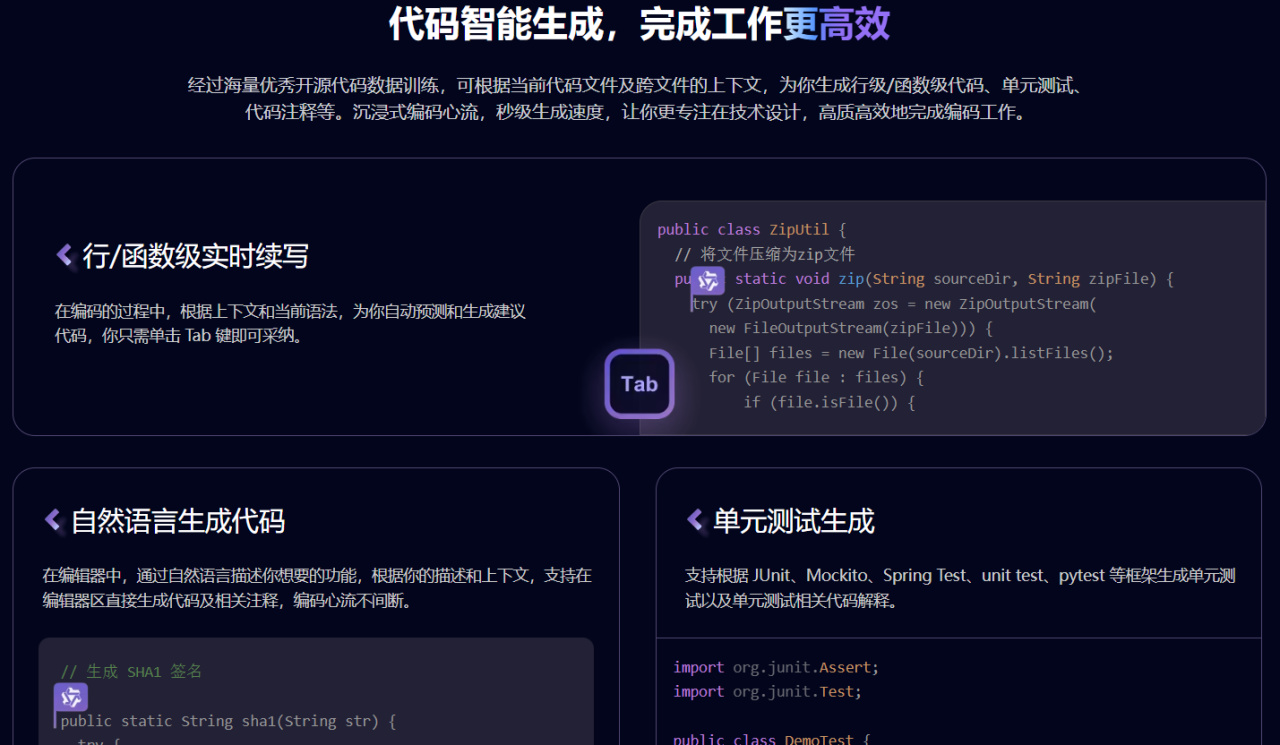The width and height of the screenshot is (1280, 745).
Task: Click the line 'import org.junit.Test;'
Action: point(768,691)
